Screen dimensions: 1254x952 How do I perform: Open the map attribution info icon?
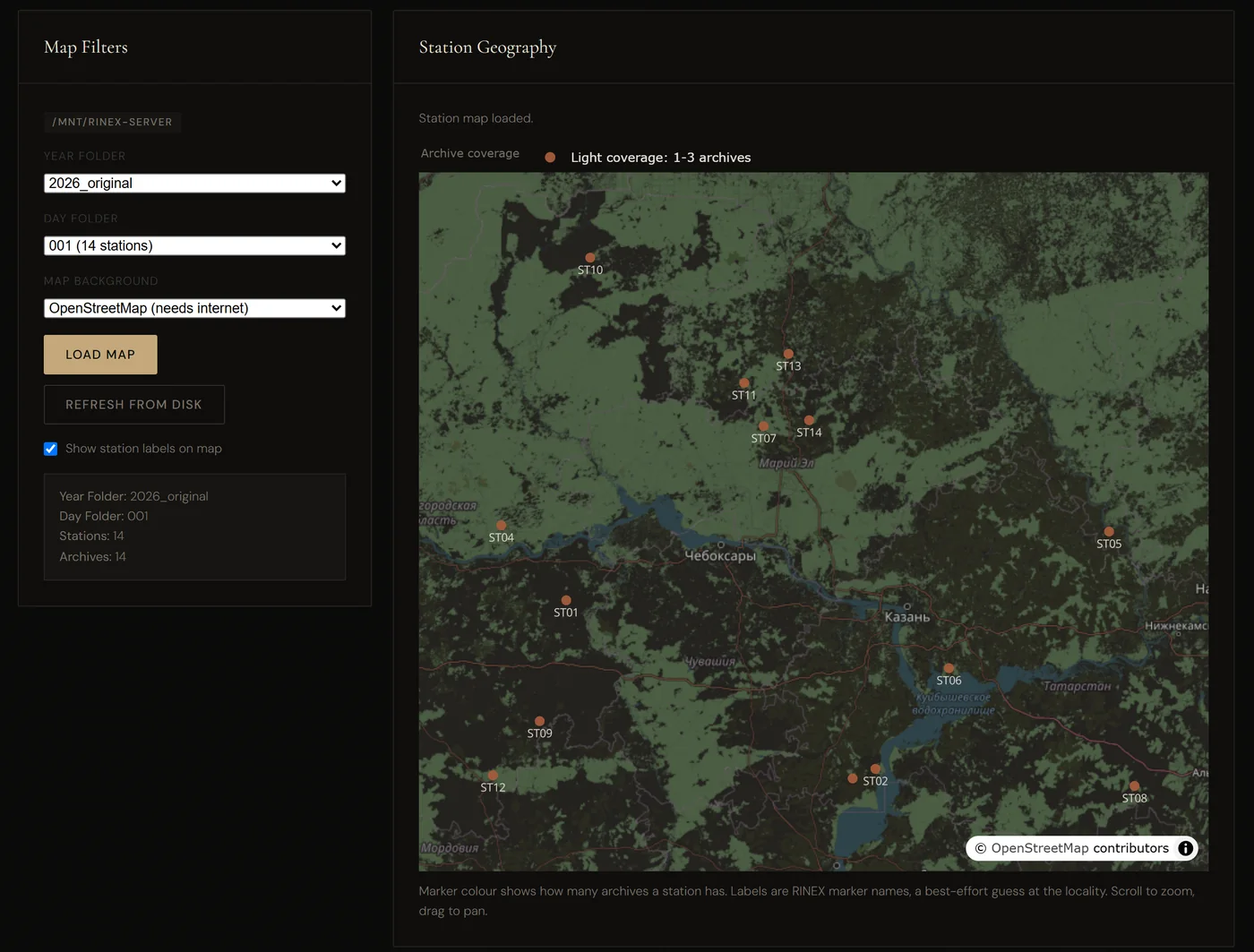1186,848
